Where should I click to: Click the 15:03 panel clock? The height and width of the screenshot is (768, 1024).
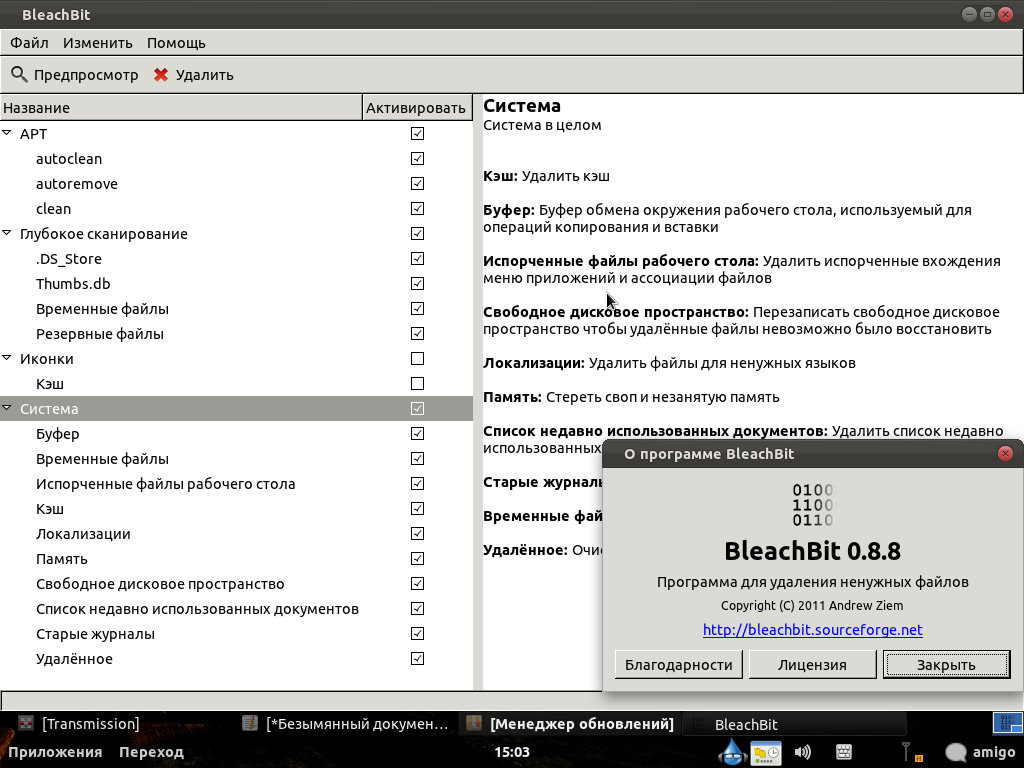pos(512,752)
